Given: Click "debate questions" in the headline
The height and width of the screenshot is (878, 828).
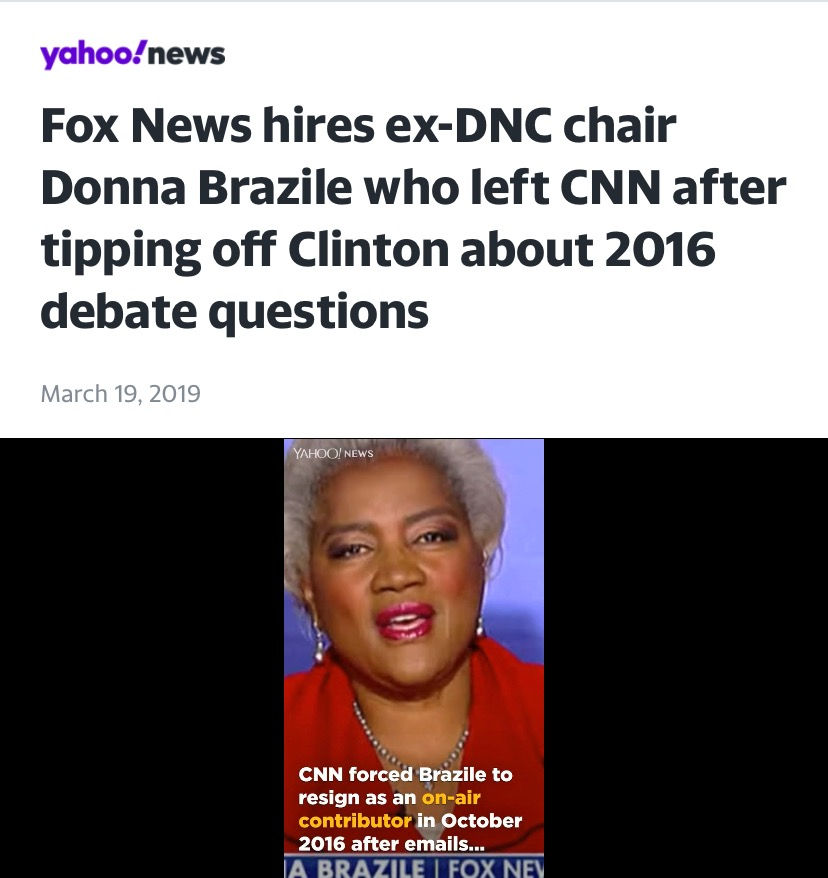Looking at the screenshot, I should pyautogui.click(x=235, y=312).
